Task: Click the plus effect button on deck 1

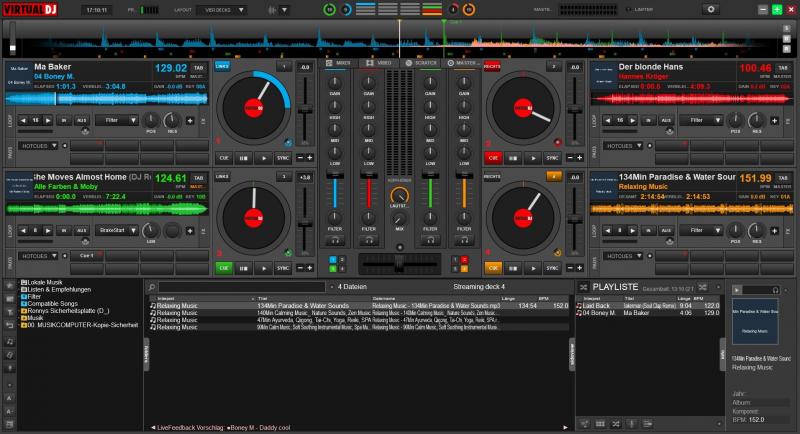Action: point(190,120)
